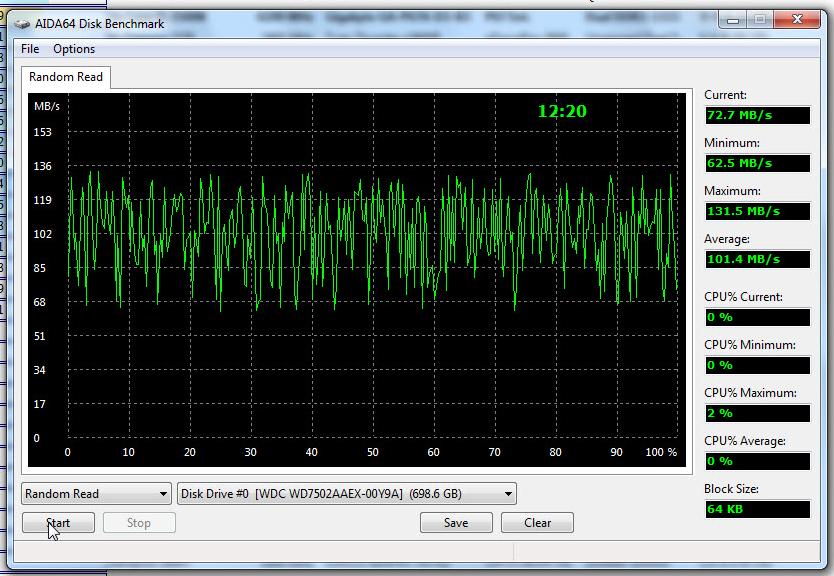Viewport: 834px width, 576px height.
Task: Click the 12:20 elapsed time on graph
Action: (x=562, y=111)
